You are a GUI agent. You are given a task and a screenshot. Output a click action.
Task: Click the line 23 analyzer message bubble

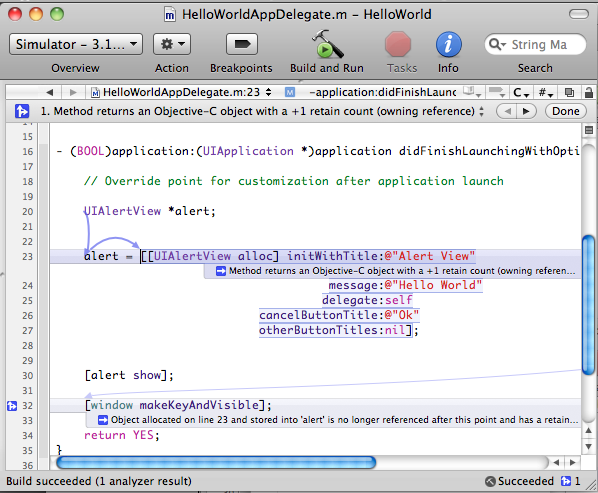(x=393, y=271)
